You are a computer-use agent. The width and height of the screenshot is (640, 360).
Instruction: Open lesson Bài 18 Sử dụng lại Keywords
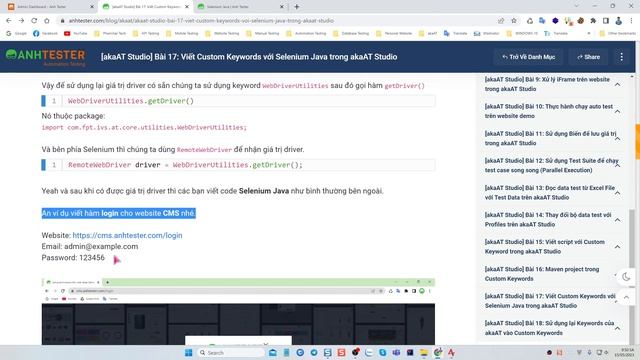[x=549, y=328]
